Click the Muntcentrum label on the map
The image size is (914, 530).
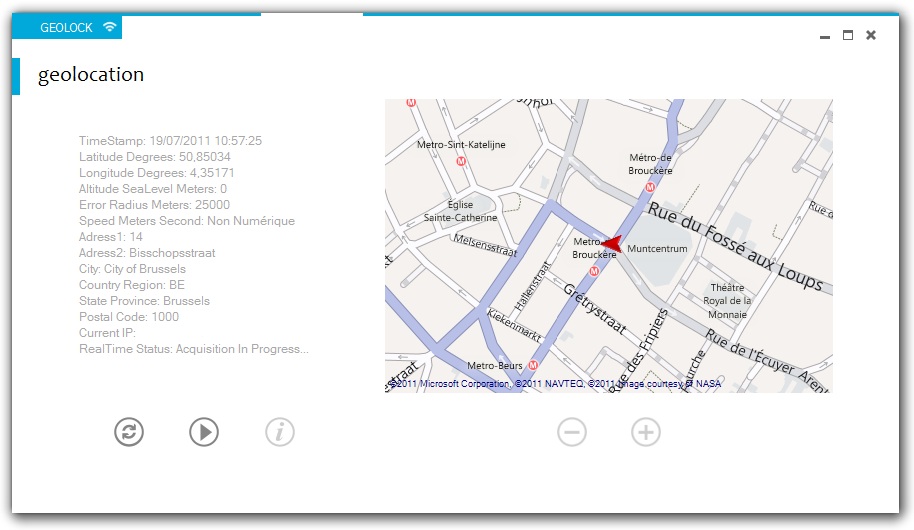(657, 248)
